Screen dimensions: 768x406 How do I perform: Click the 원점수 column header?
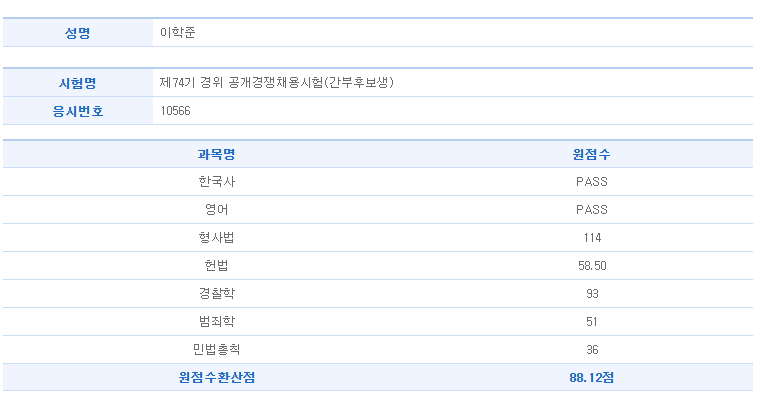(x=591, y=154)
